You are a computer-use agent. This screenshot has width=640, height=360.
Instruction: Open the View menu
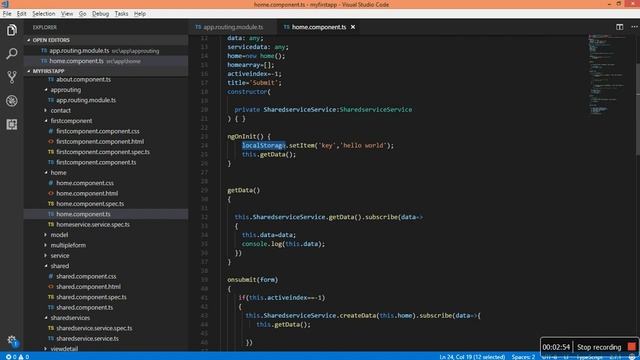click(x=67, y=13)
